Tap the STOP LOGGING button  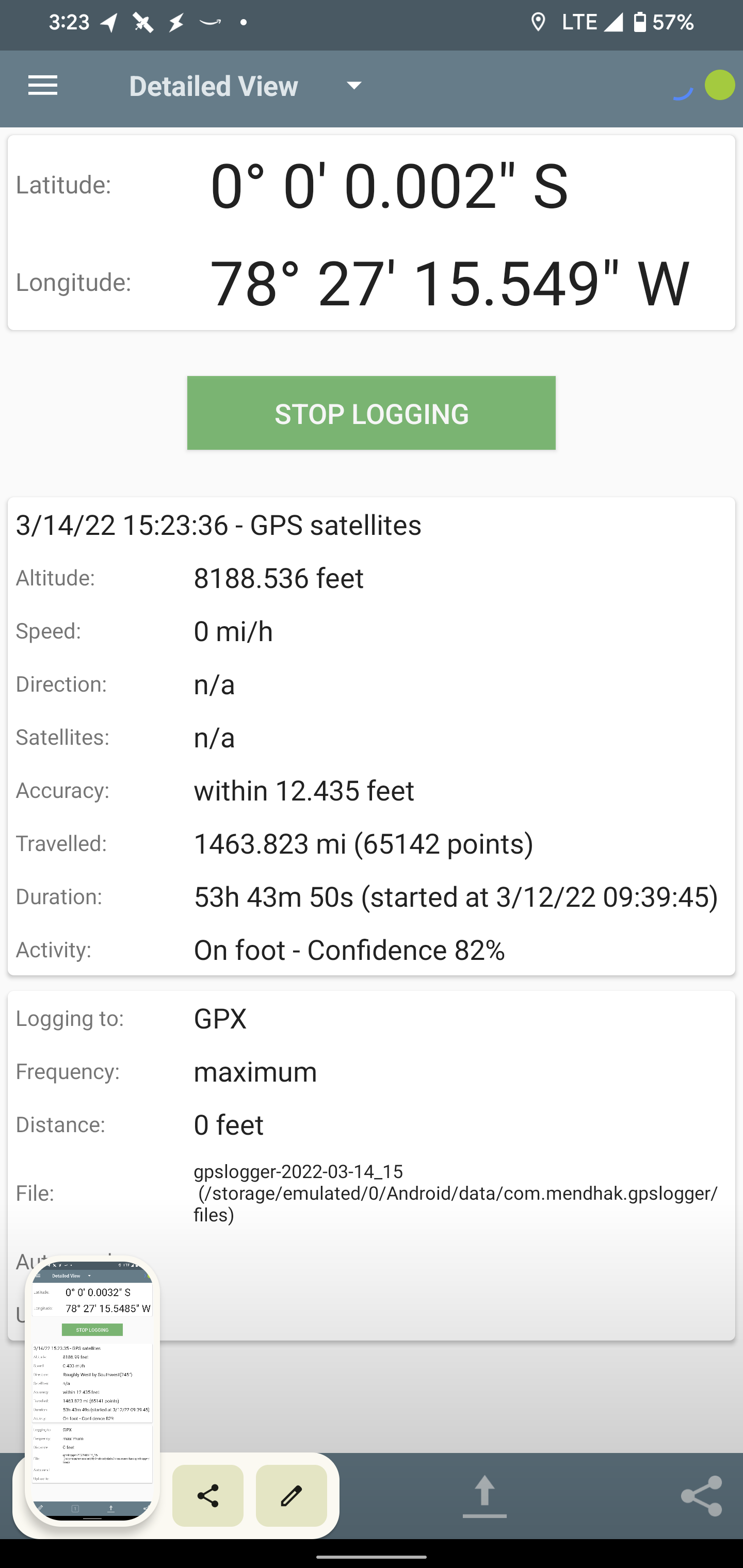tap(371, 413)
